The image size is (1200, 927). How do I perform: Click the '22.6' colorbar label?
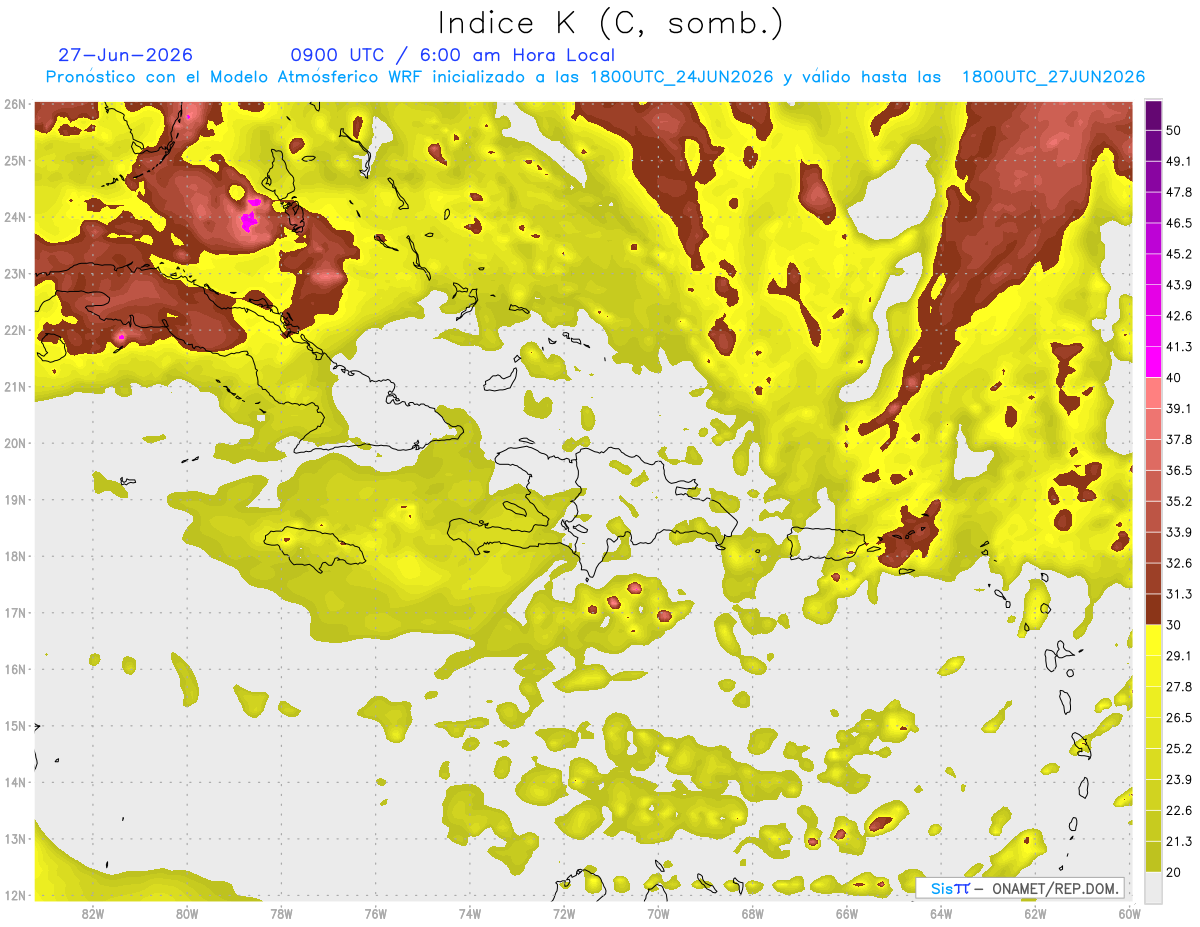tap(1179, 811)
